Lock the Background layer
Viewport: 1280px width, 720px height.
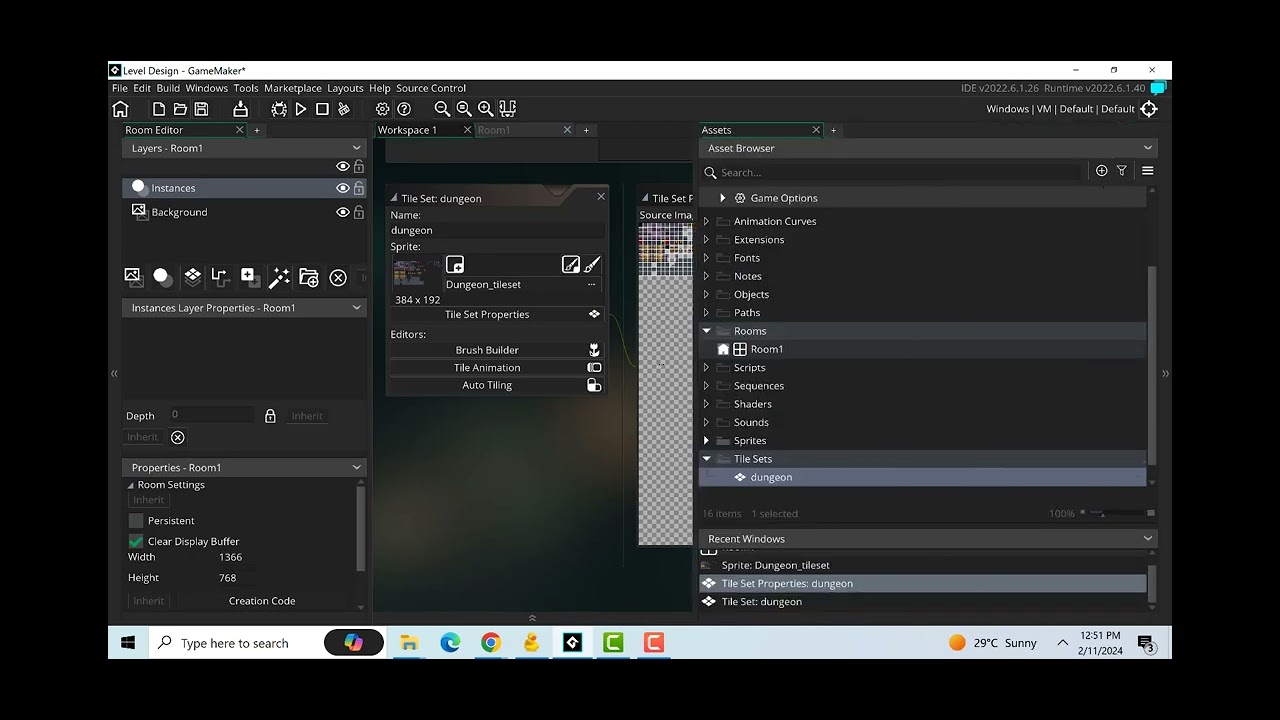(x=358, y=212)
